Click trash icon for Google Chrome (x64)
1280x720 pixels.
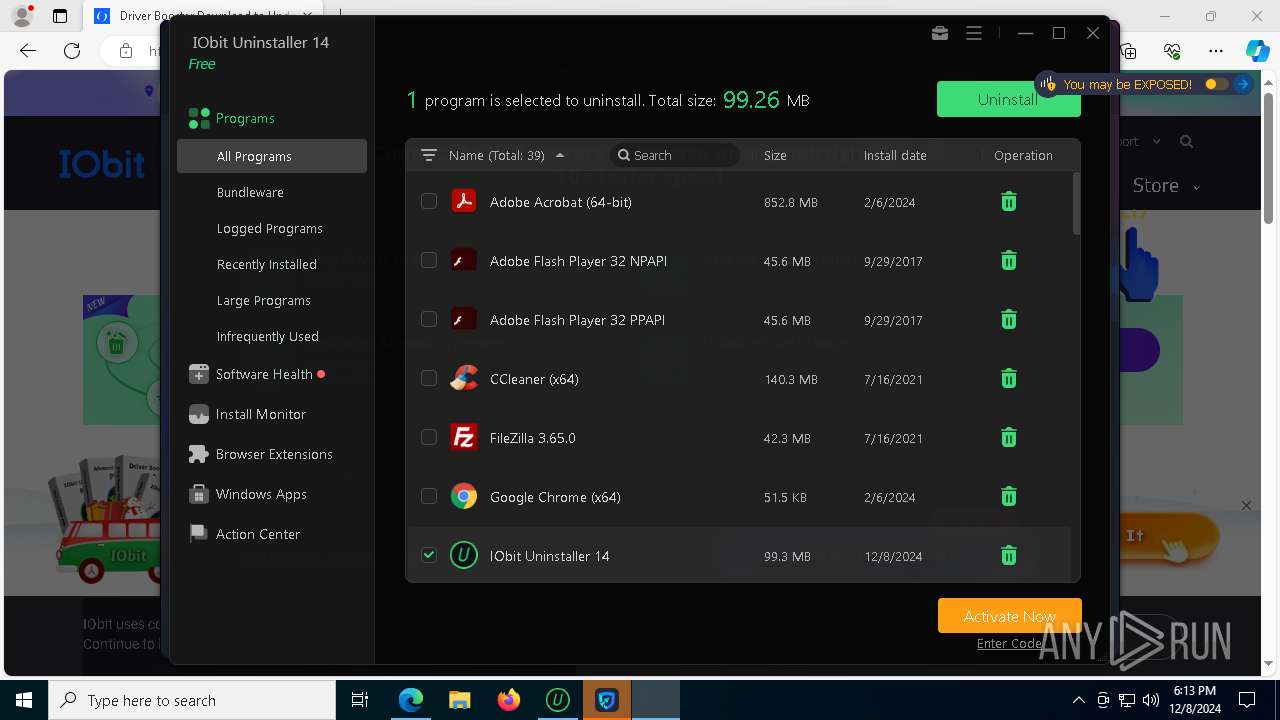(x=1009, y=497)
